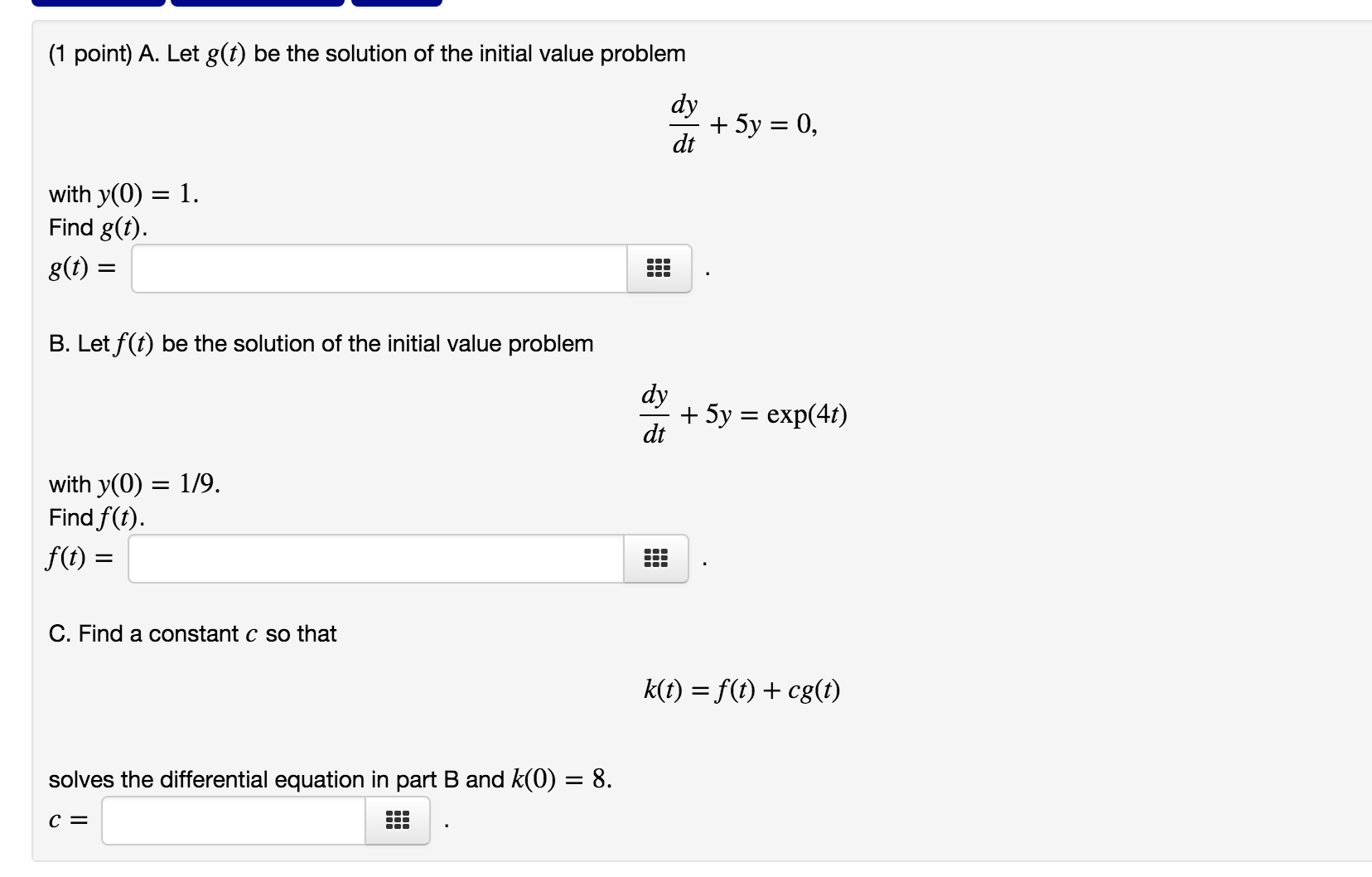Click the leftmost navigation button above the problem
Screen dimensions: 1372x877
95,4
